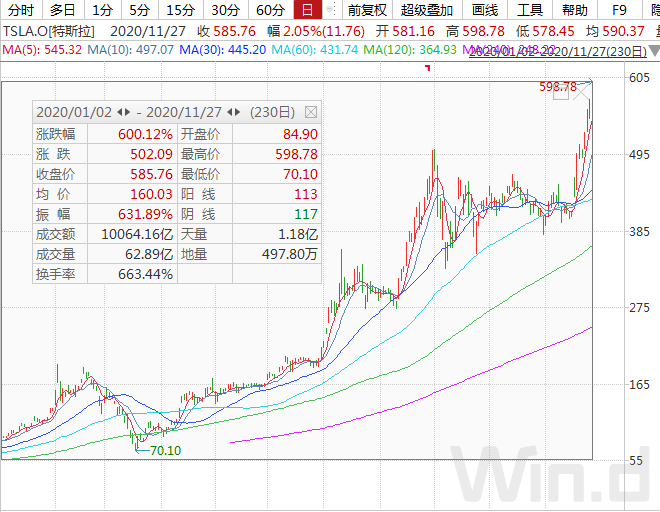
Task: Select the 1分 one-minute period
Action: [x=102, y=10]
